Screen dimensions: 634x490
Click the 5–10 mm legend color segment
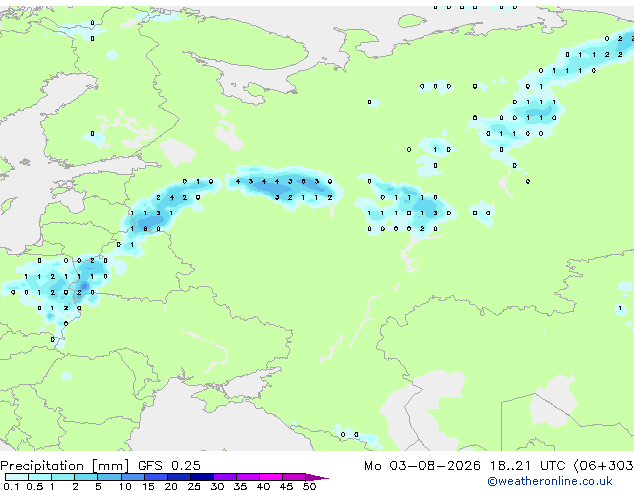click(x=109, y=477)
